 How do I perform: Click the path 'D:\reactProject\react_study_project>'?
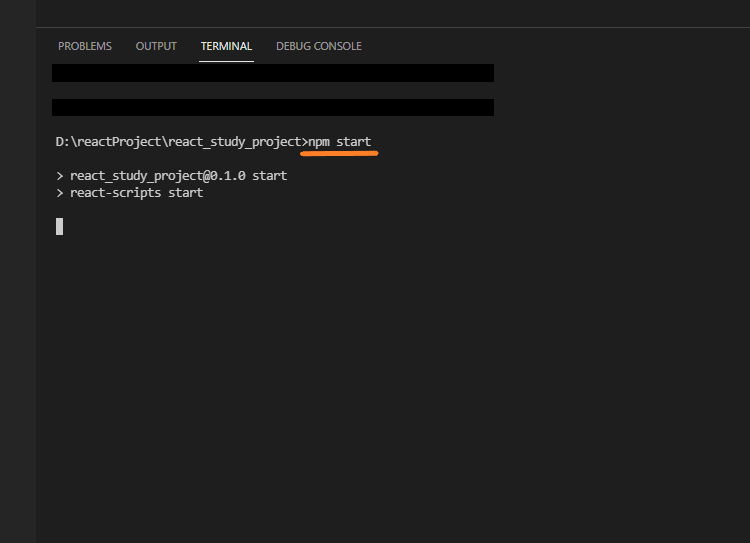coord(182,142)
